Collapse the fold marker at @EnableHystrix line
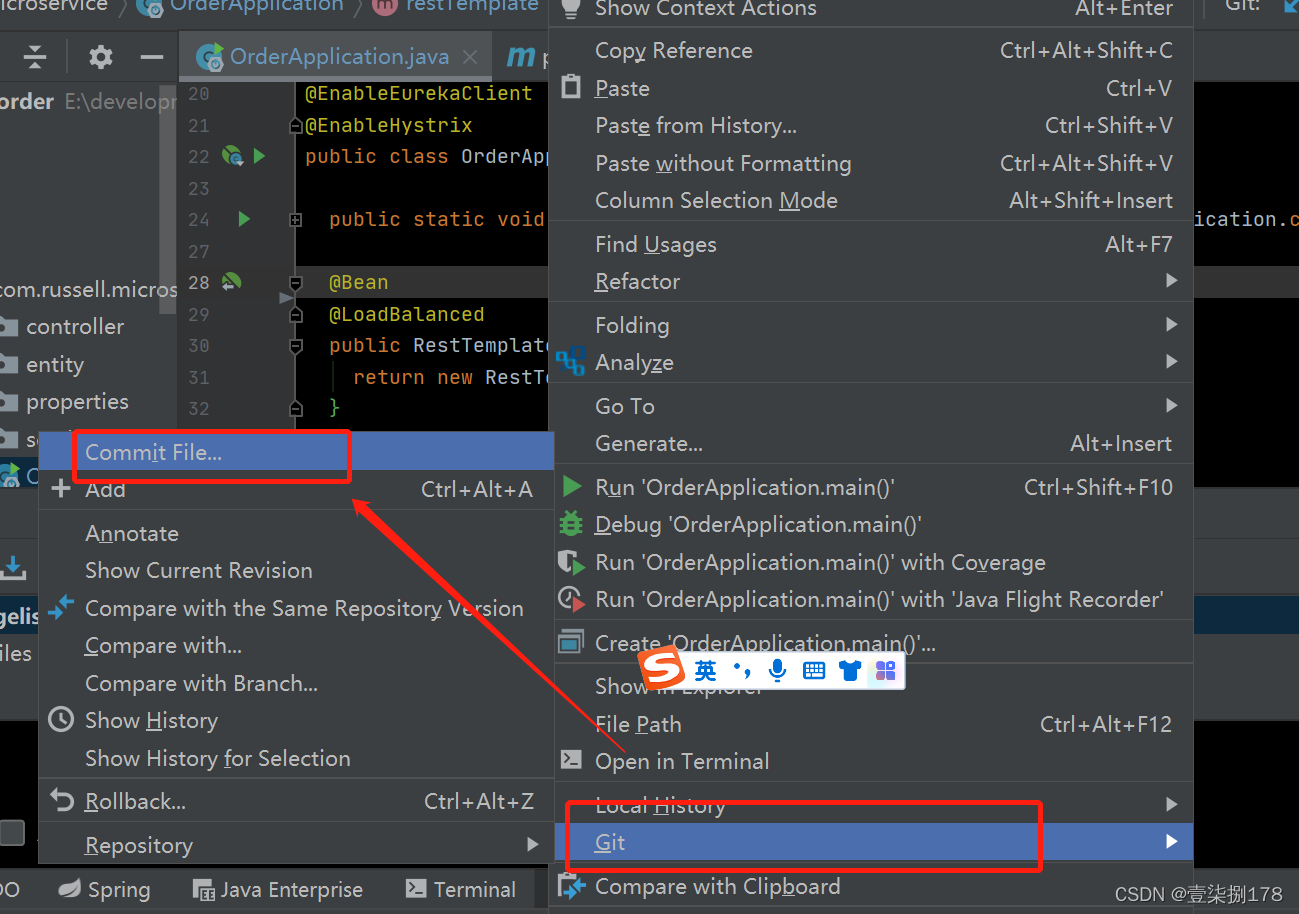Image resolution: width=1299 pixels, height=914 pixels. pyautogui.click(x=295, y=126)
